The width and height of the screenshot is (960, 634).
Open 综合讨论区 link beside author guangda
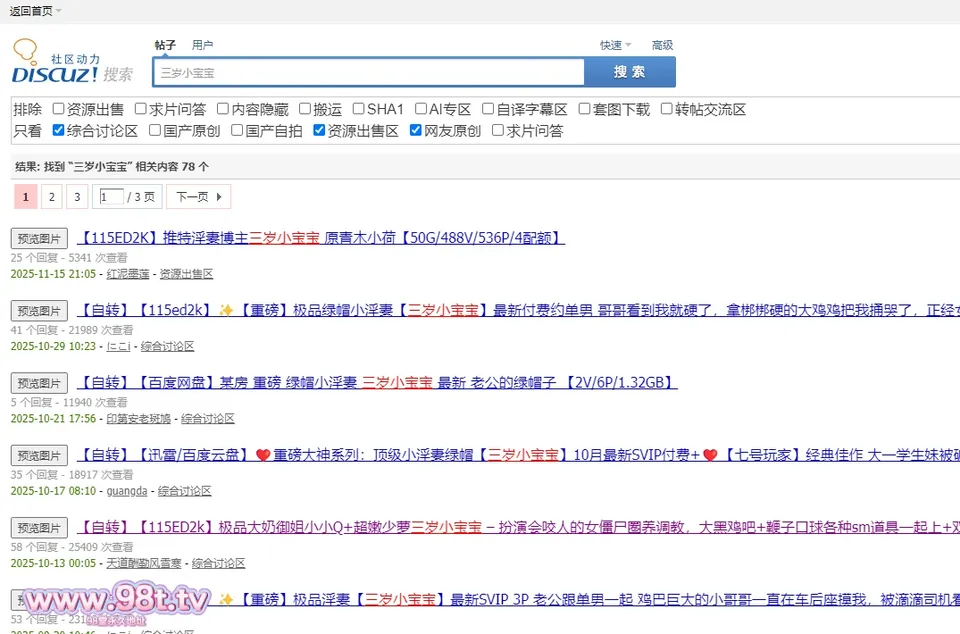pos(184,491)
